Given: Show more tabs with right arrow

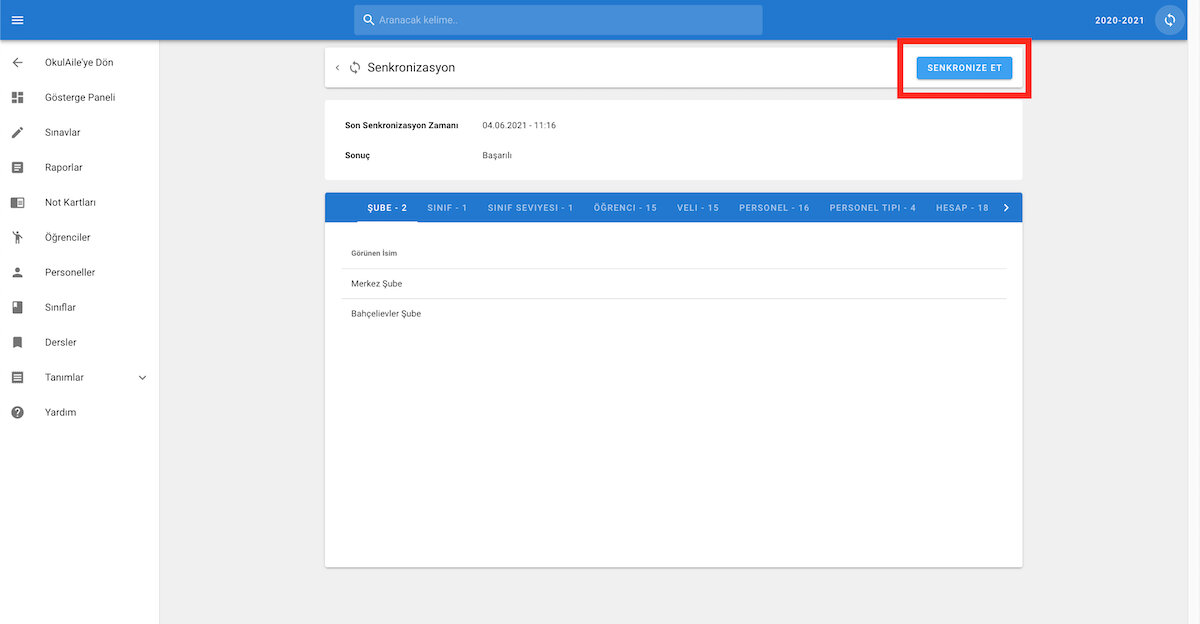Looking at the screenshot, I should (1006, 208).
